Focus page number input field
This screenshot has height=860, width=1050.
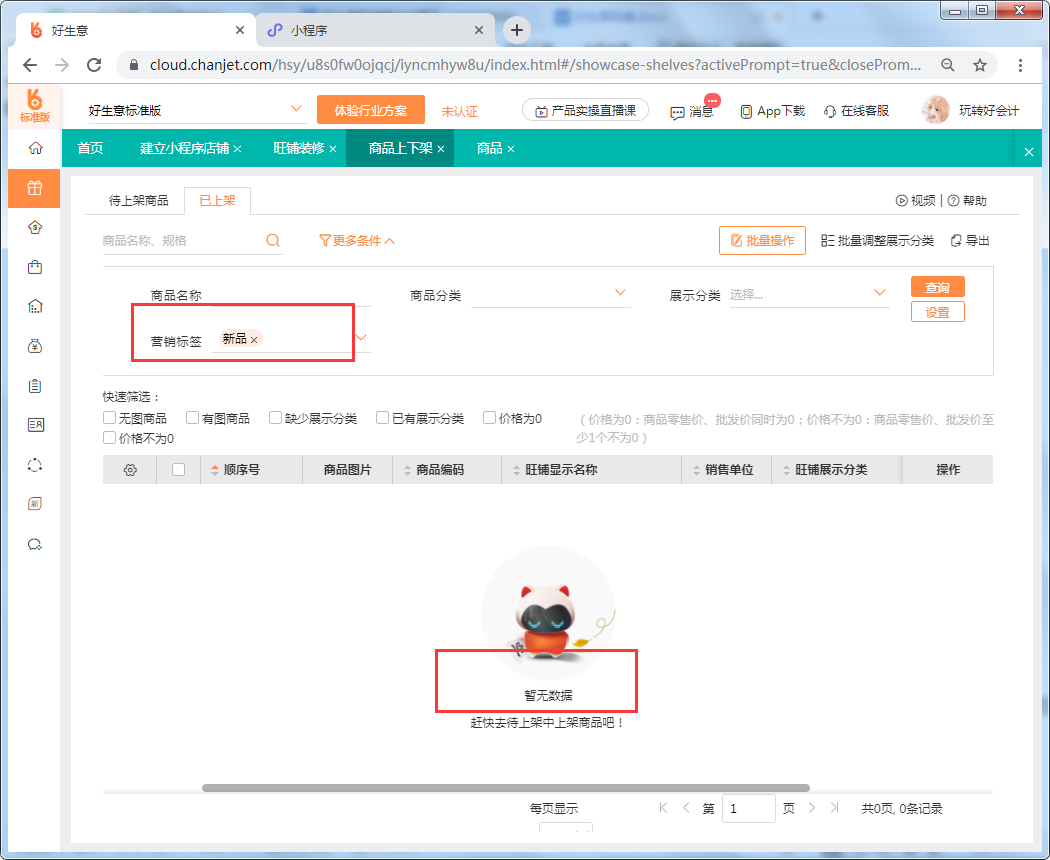749,808
